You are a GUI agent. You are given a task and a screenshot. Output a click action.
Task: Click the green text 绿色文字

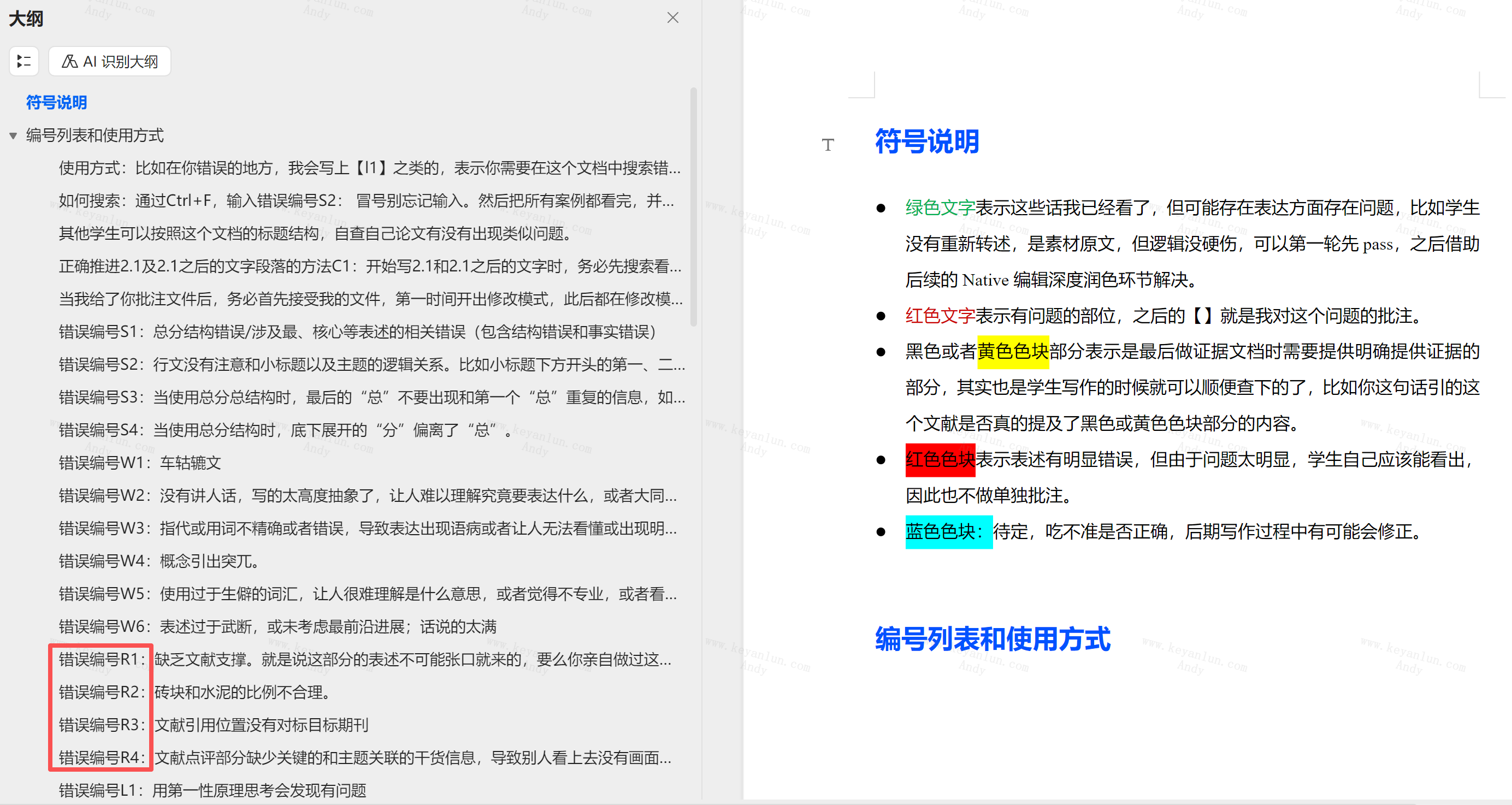click(940, 208)
